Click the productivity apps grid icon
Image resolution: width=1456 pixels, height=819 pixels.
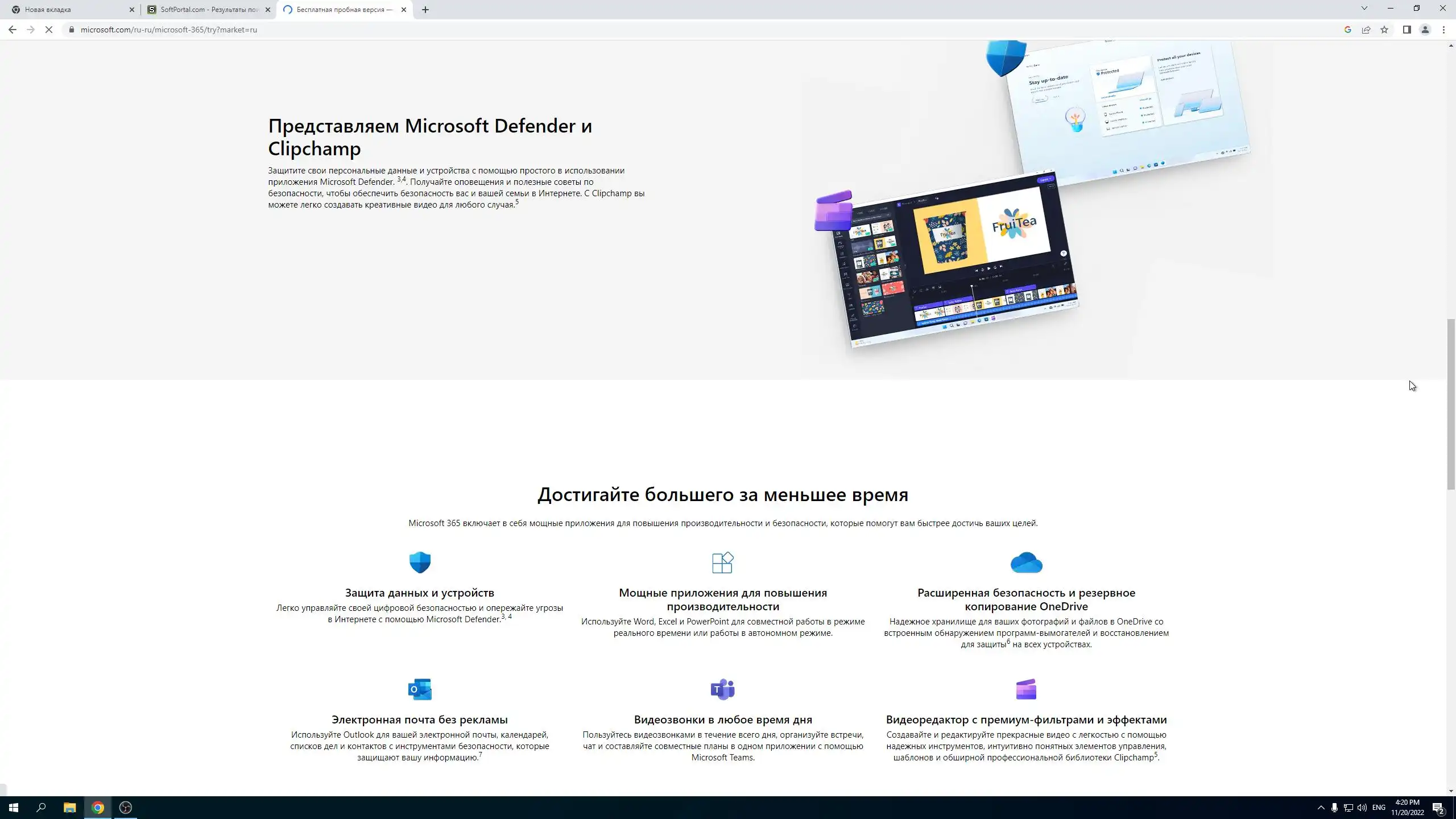pos(722,562)
